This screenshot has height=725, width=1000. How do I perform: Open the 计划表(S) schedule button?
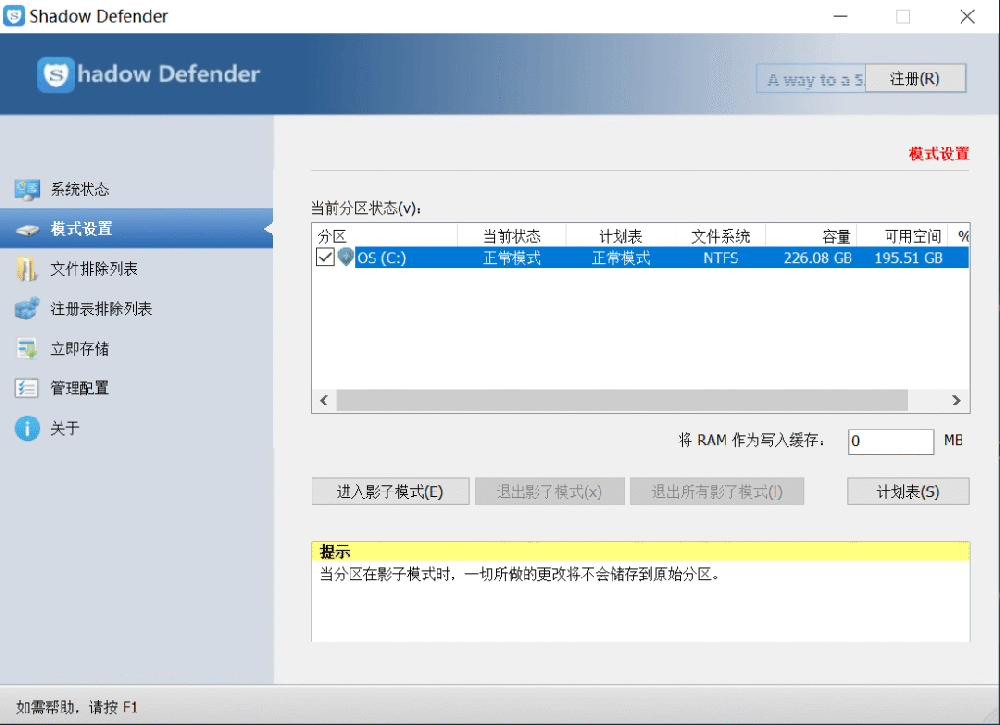[x=908, y=491]
